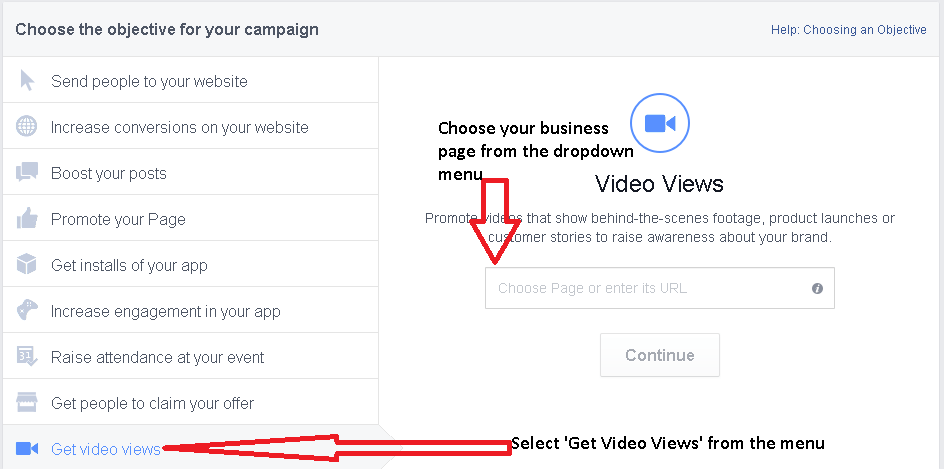
Task: Click the speech bubbles icon for Boost posts
Action: click(27, 173)
